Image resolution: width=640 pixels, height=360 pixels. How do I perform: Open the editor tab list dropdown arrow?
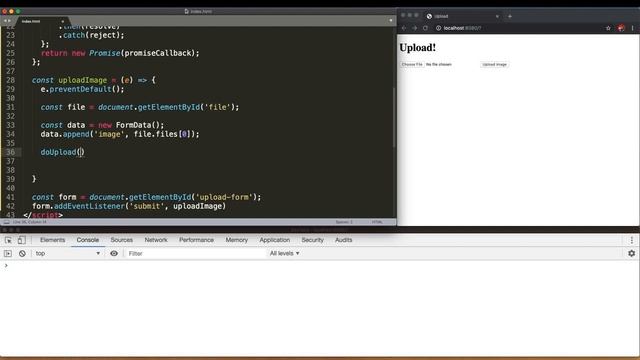pyautogui.click(x=391, y=20)
